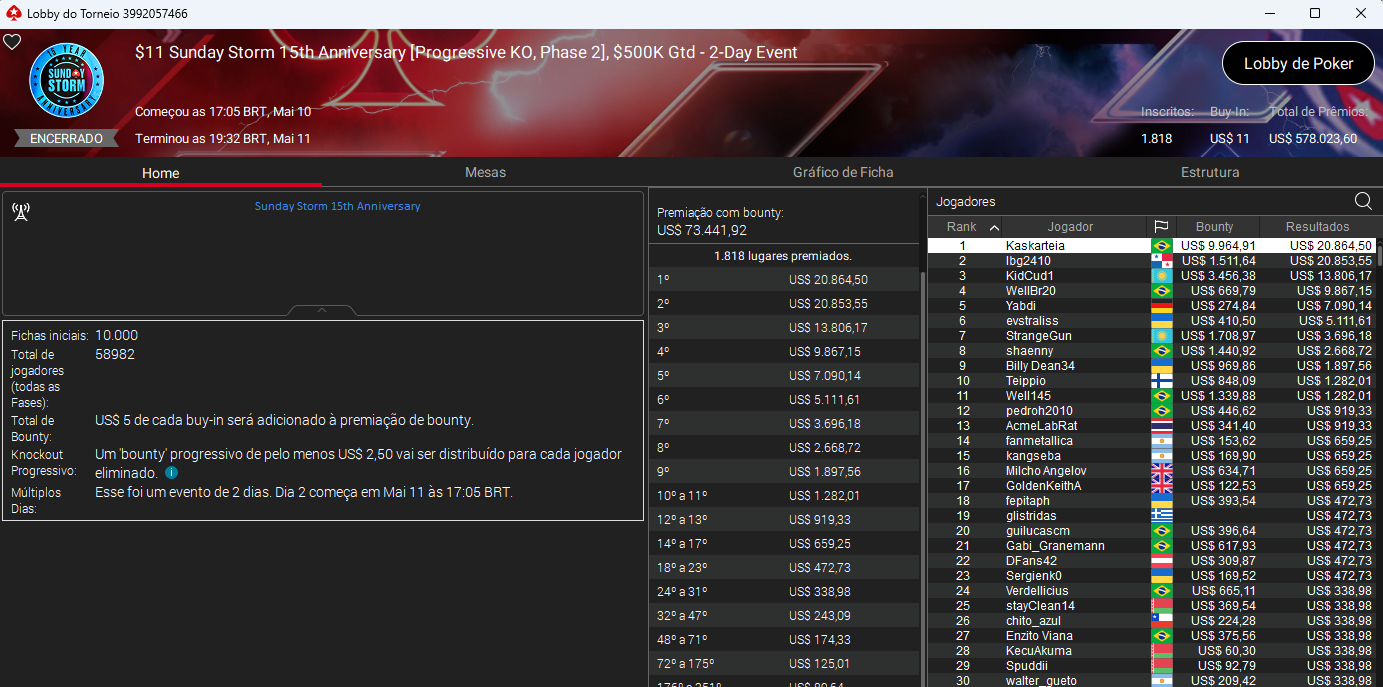Viewport: 1383px width, 687px height.
Task: Select player row Spuddii
Action: (1152, 666)
